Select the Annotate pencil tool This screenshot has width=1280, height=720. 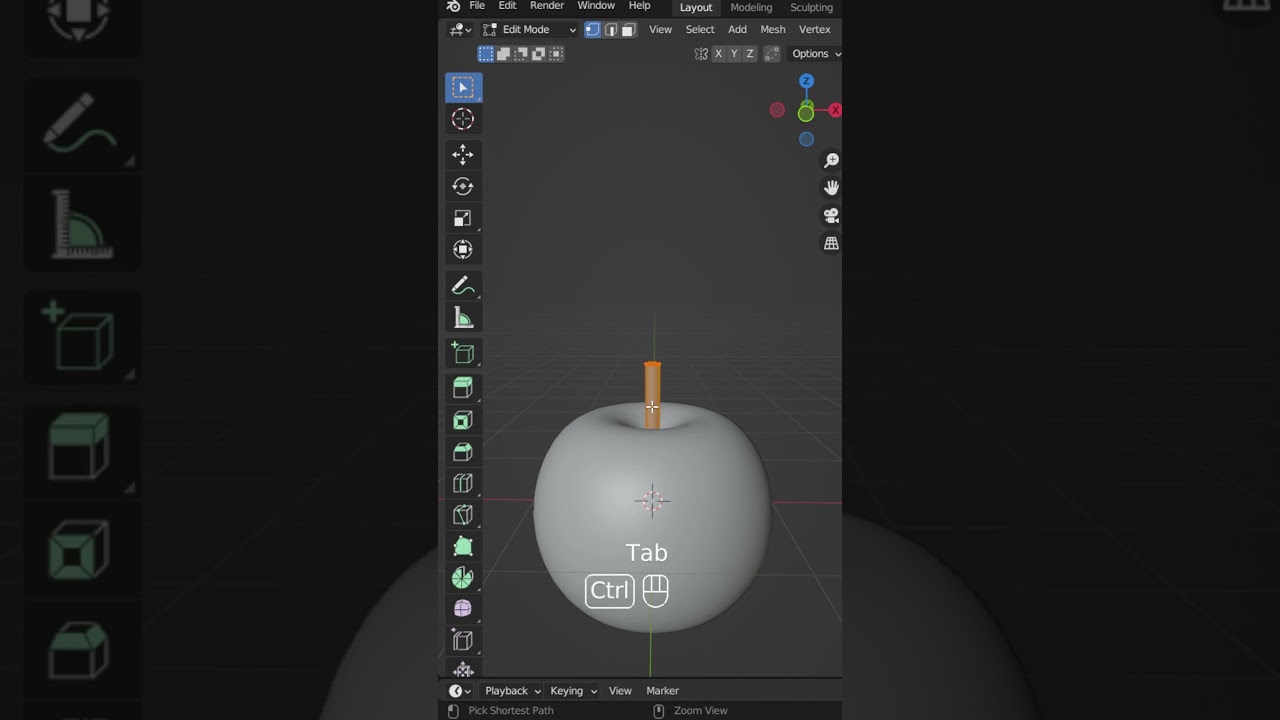pos(463,286)
